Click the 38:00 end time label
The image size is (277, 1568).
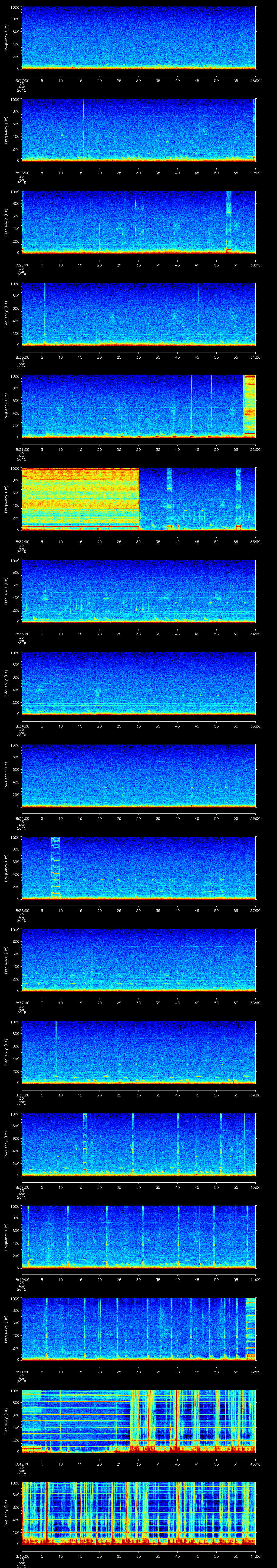click(x=256, y=1003)
